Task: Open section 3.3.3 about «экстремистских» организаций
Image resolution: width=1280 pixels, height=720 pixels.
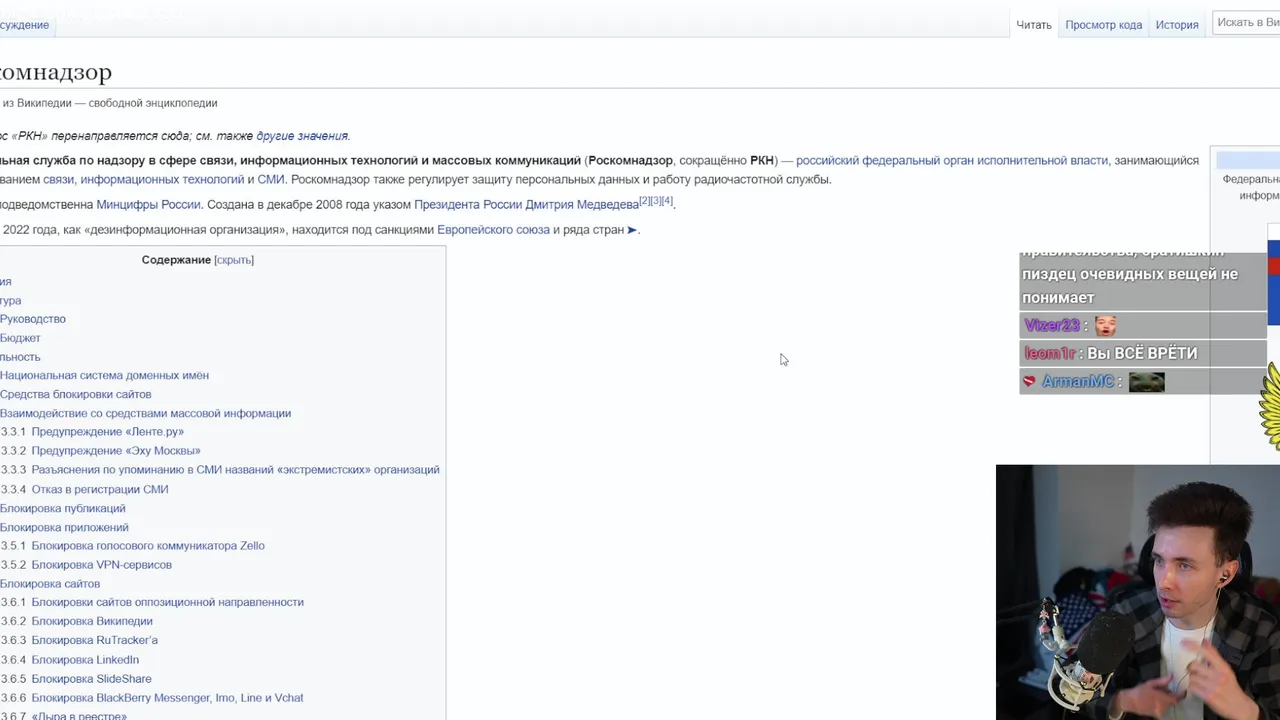Action: point(220,470)
